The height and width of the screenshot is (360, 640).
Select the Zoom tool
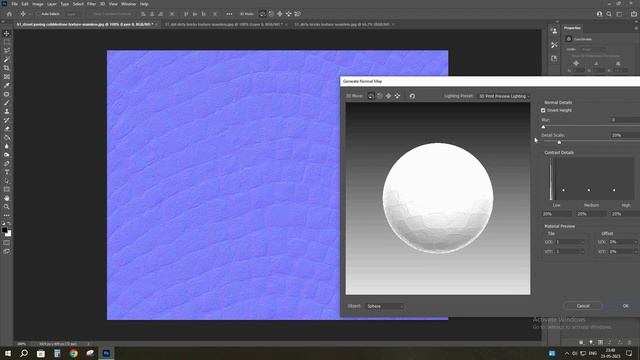7,207
